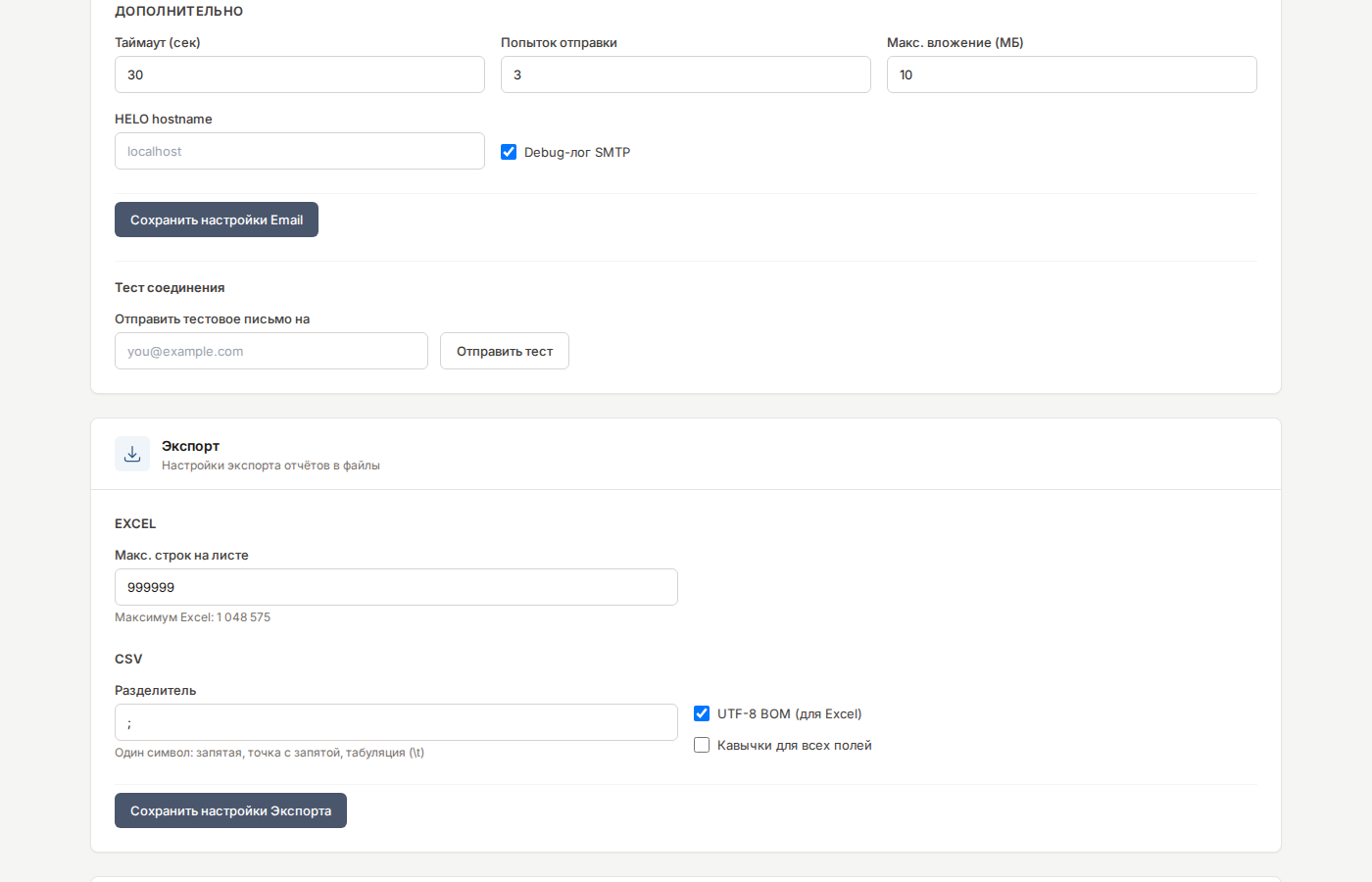Click the Сохранить настройки Email button

click(217, 220)
